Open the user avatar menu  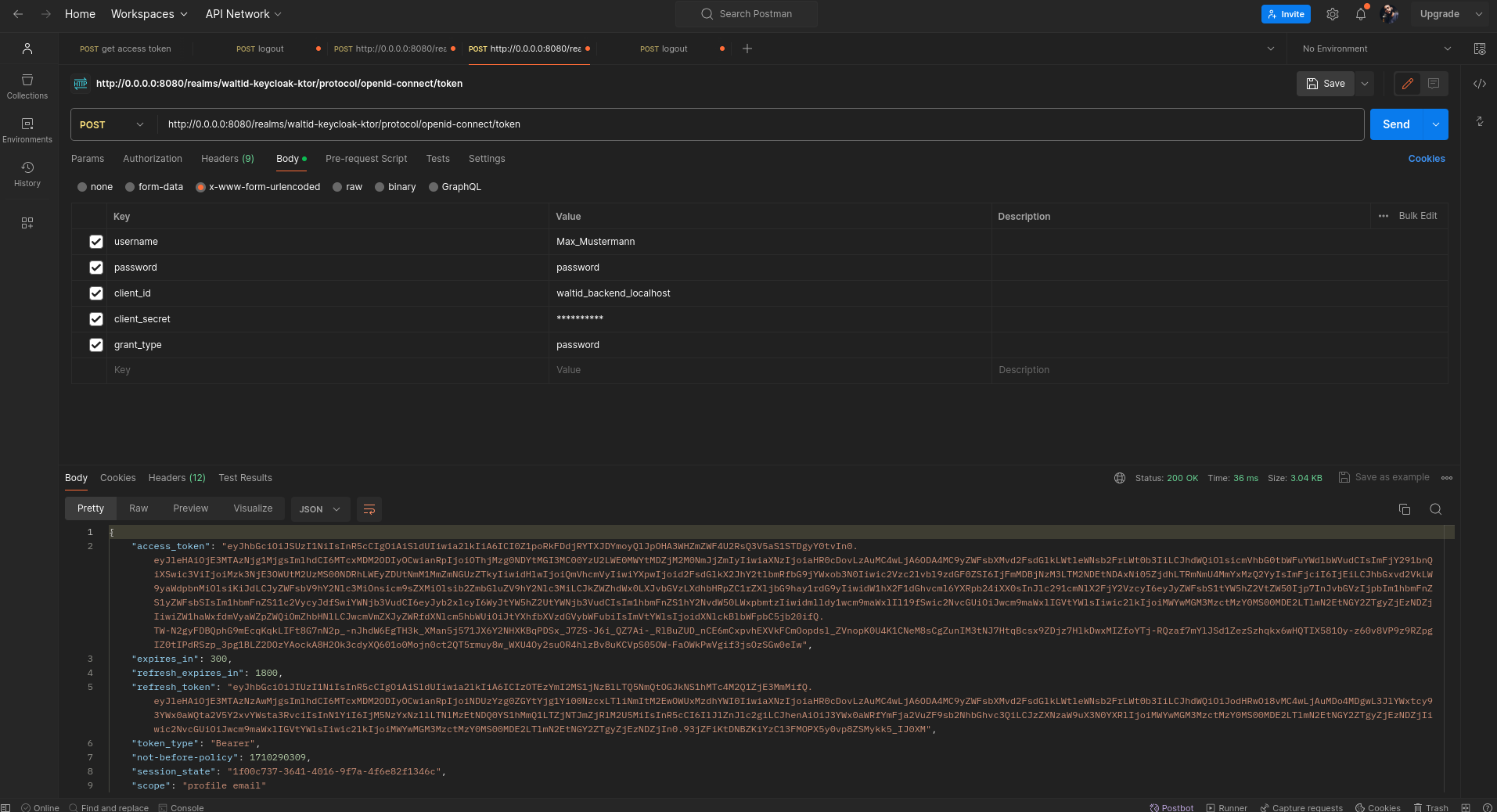tap(1390, 14)
